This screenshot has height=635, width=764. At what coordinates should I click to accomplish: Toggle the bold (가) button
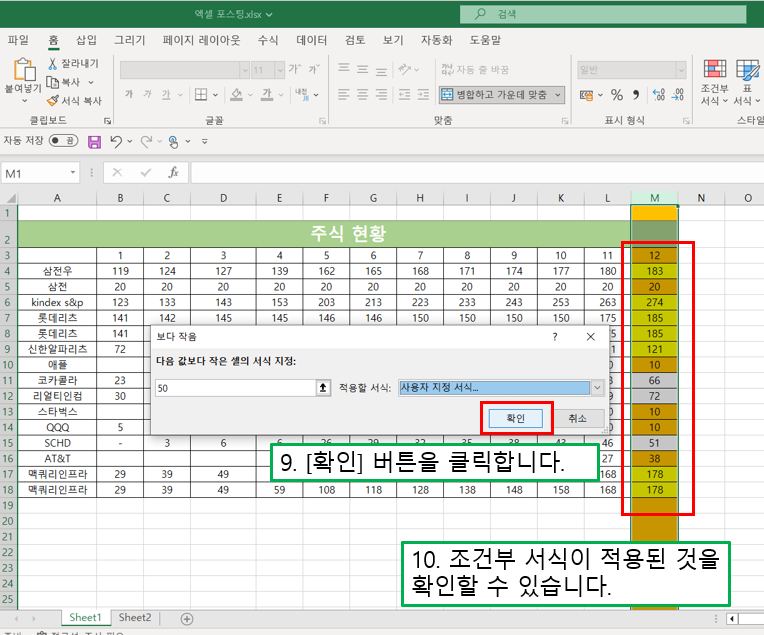click(x=129, y=94)
